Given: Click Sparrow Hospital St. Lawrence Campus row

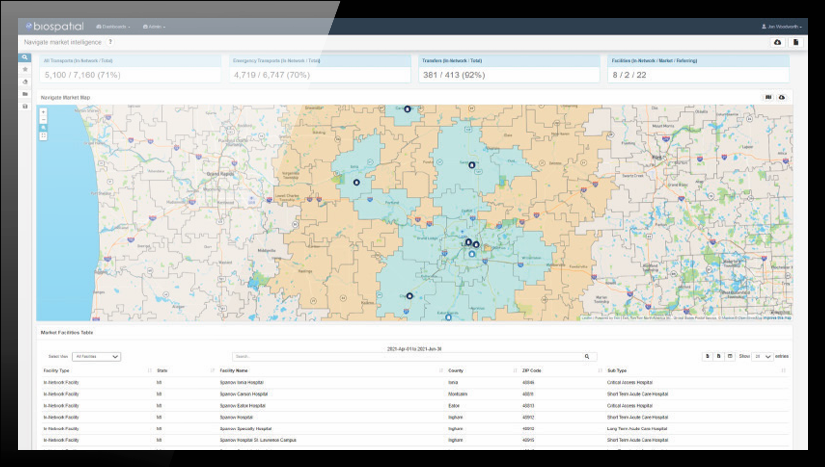Looking at the screenshot, I should pyautogui.click(x=415, y=440).
